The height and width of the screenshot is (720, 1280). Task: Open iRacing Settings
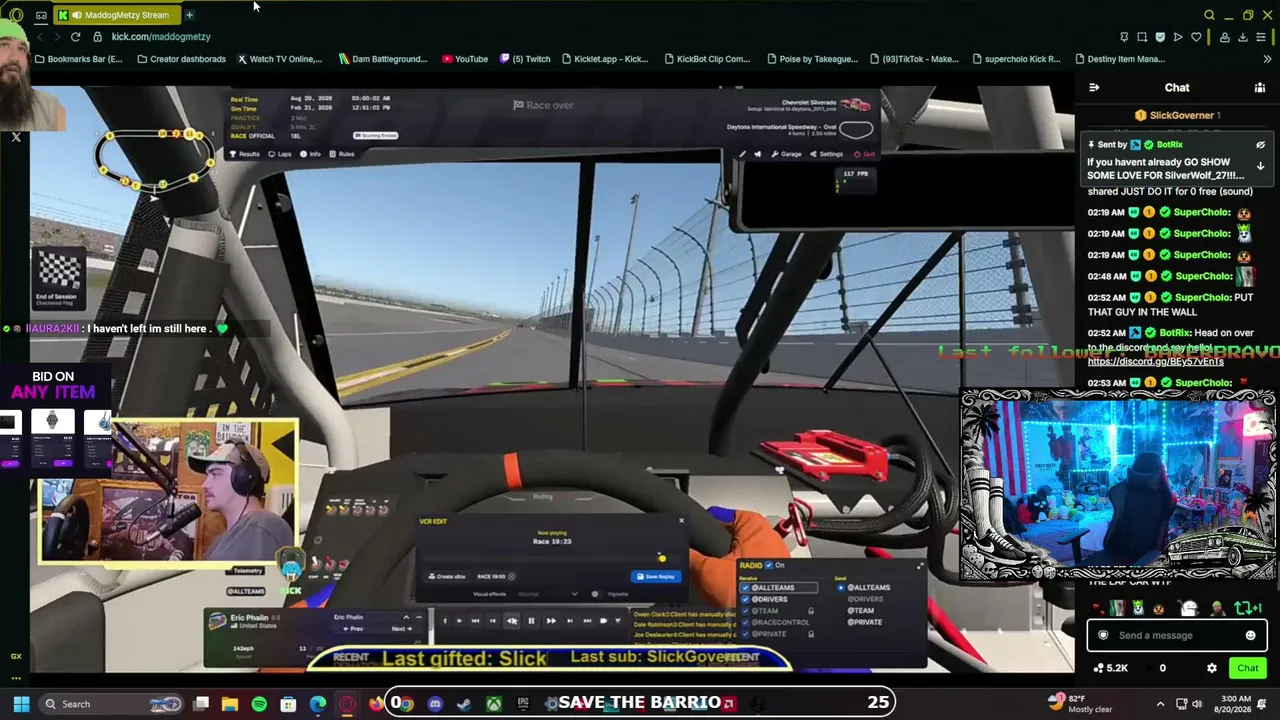pos(826,154)
